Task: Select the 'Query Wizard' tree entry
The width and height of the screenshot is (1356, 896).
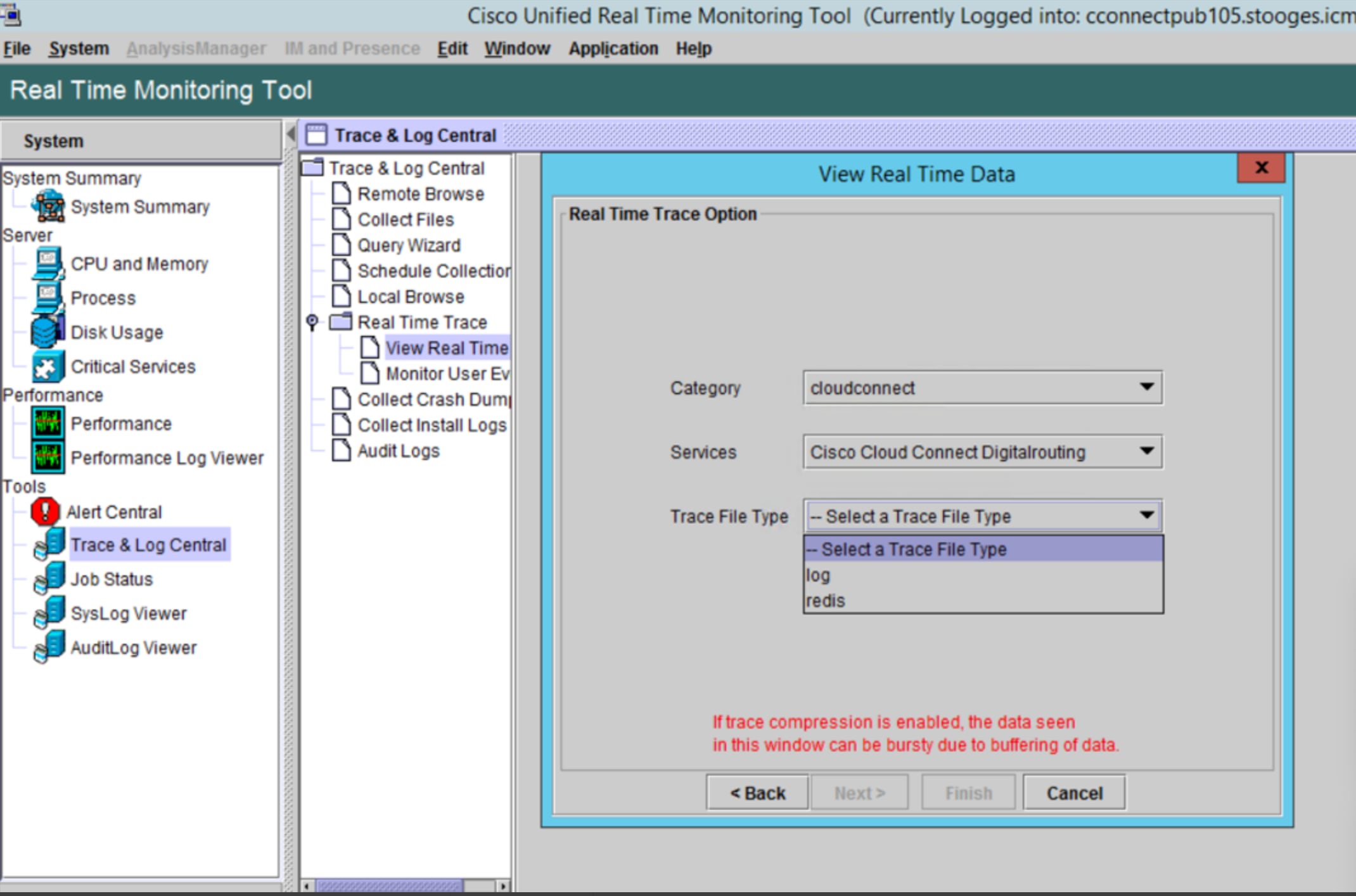Action: tap(409, 245)
